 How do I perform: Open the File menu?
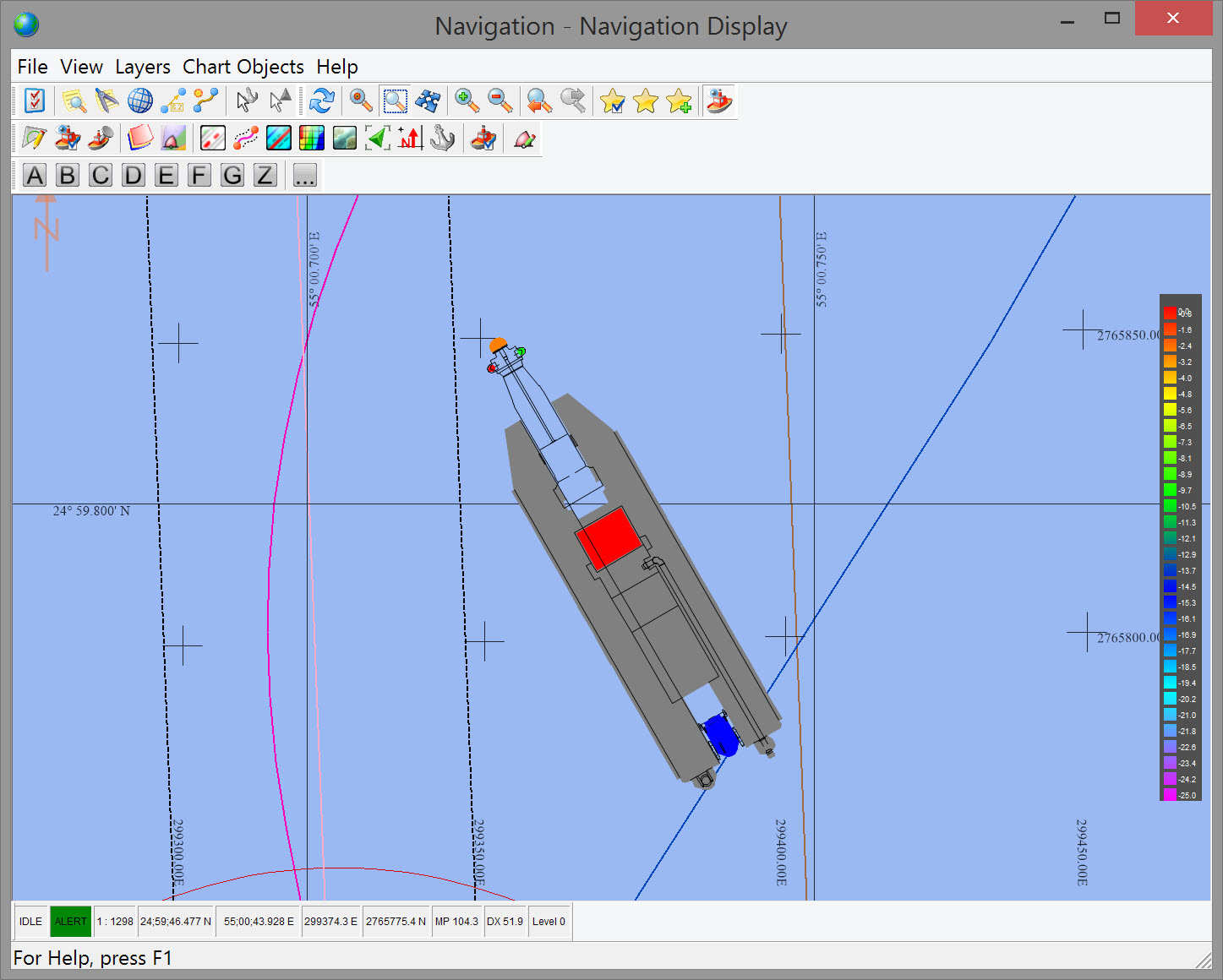tap(32, 67)
